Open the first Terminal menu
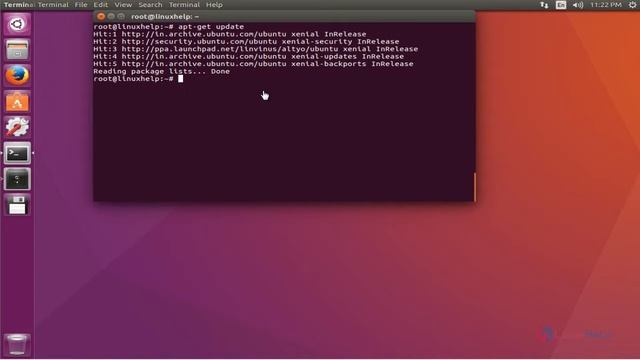Image resolution: width=640 pixels, height=360 pixels. (x=53, y=5)
